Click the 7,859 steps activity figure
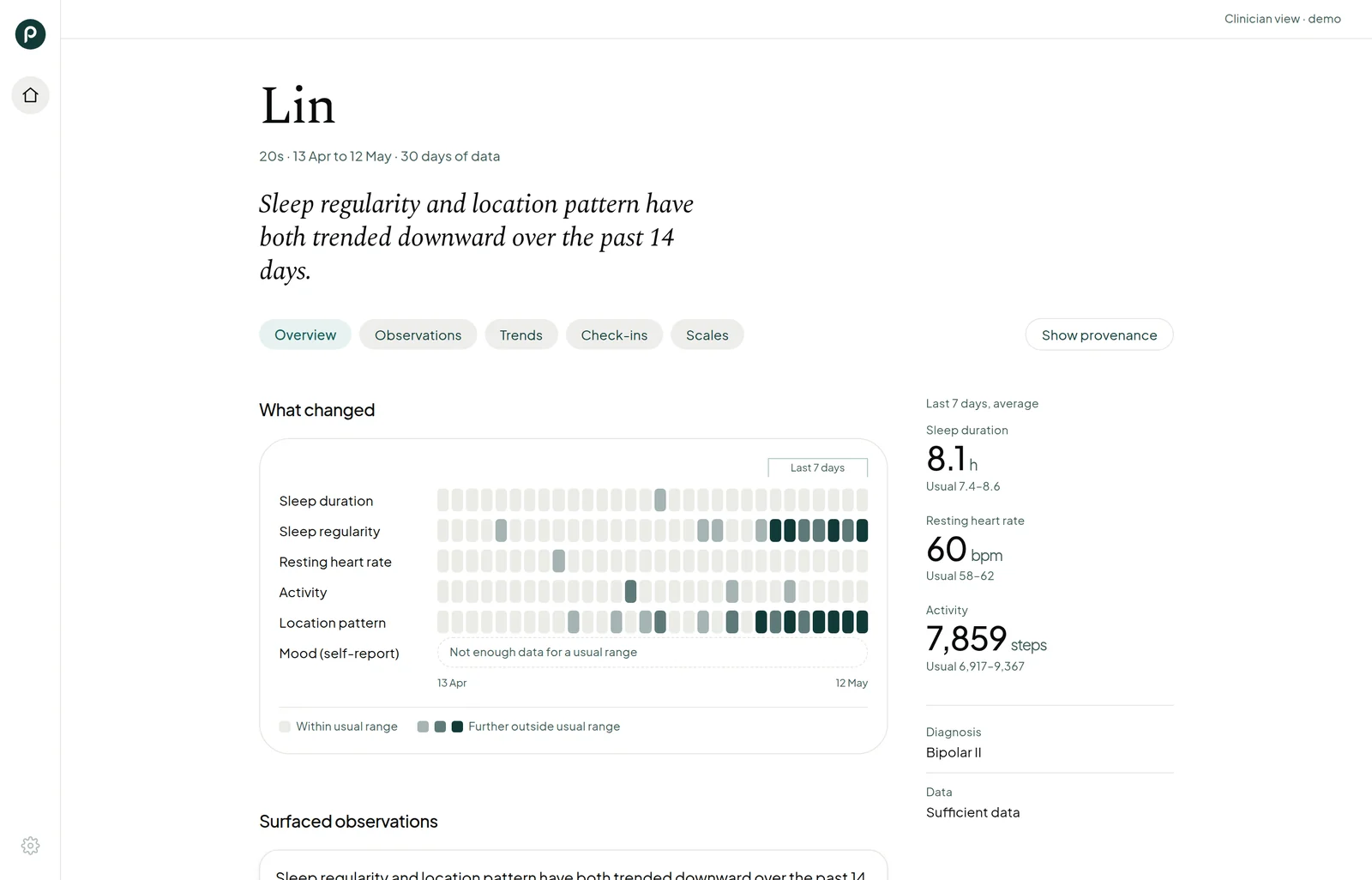The width and height of the screenshot is (1372, 880). (986, 639)
